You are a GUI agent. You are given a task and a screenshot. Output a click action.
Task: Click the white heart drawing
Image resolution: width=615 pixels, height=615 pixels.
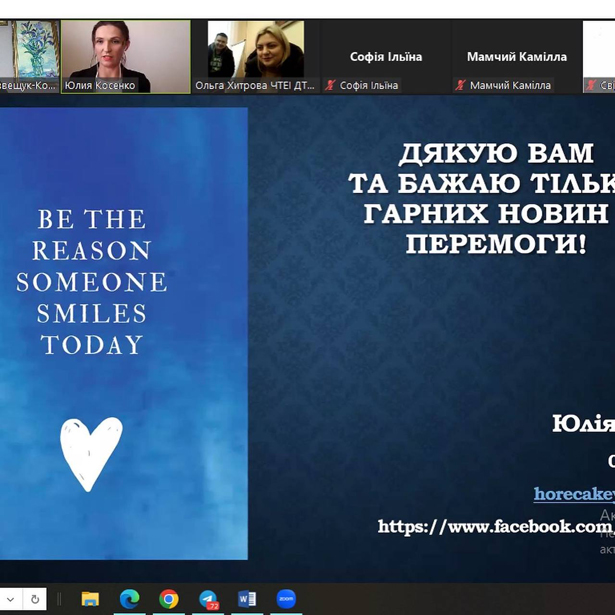pyautogui.click(x=91, y=454)
